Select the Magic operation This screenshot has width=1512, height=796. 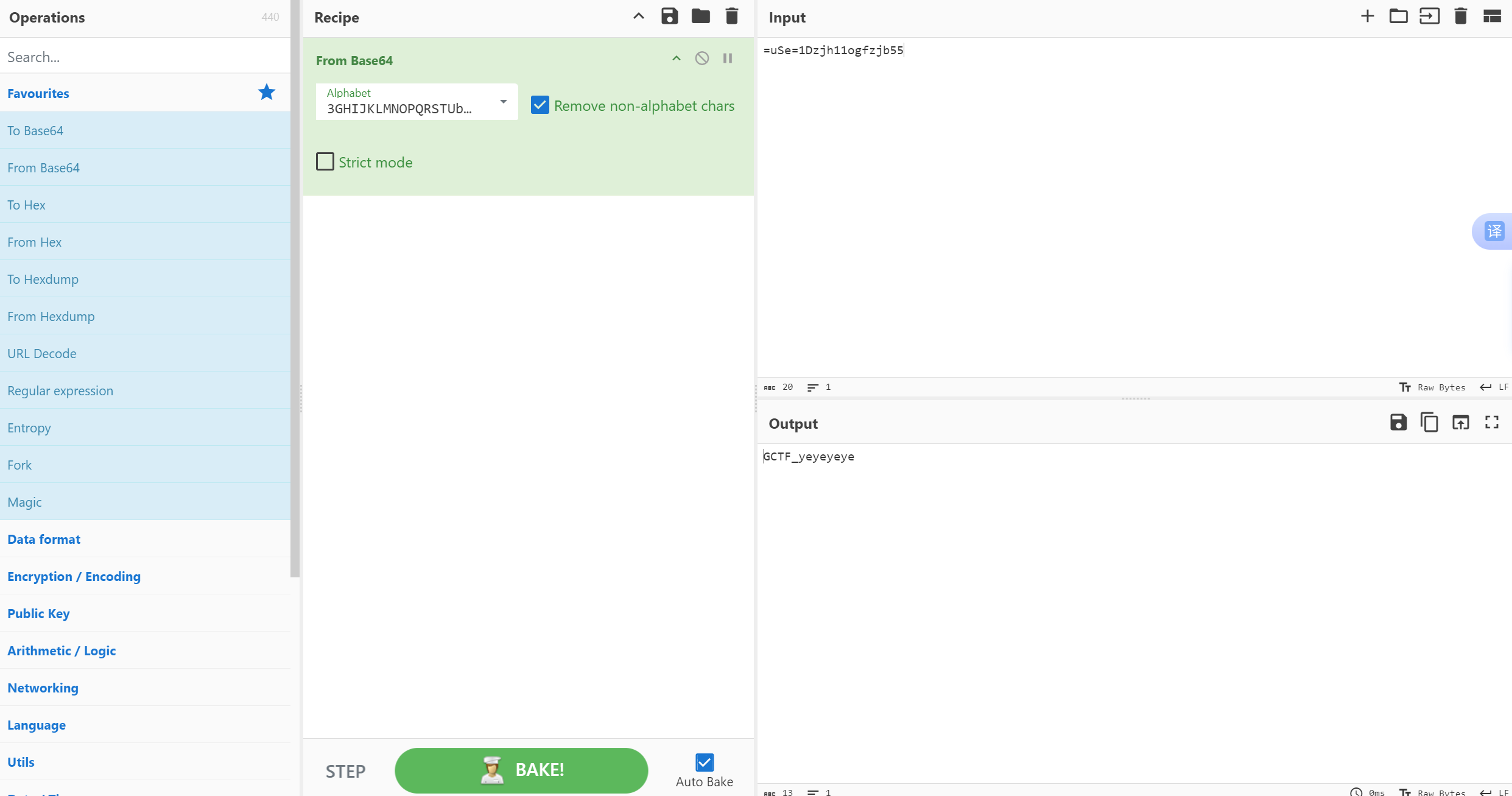pyautogui.click(x=24, y=502)
